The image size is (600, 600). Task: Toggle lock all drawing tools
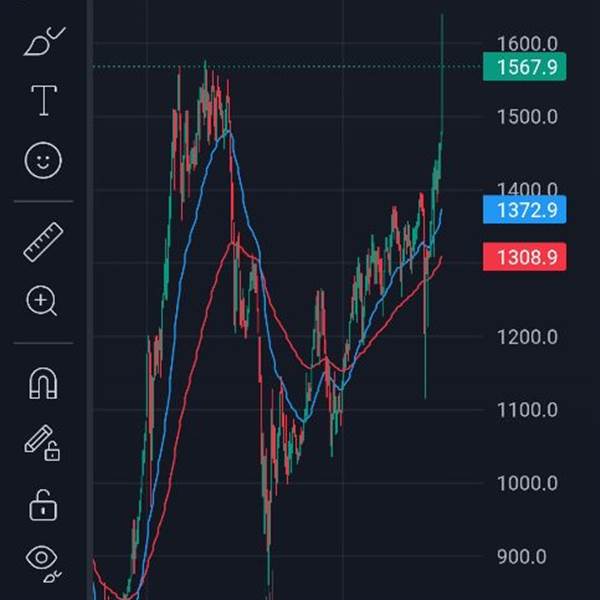click(43, 505)
